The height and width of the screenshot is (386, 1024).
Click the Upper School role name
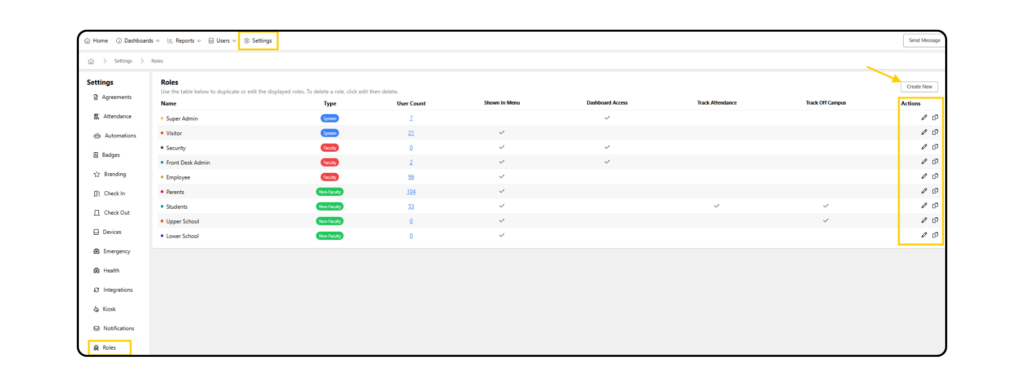point(183,221)
